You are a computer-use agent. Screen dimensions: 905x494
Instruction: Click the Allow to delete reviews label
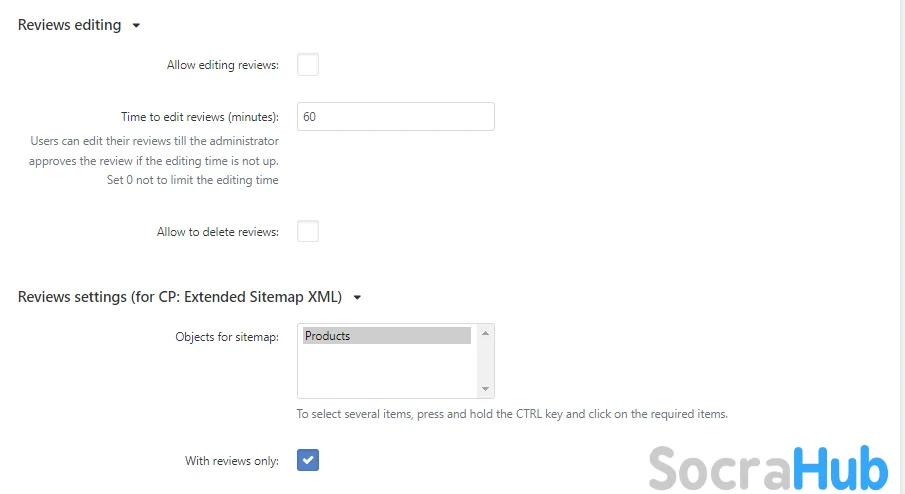[x=218, y=231]
